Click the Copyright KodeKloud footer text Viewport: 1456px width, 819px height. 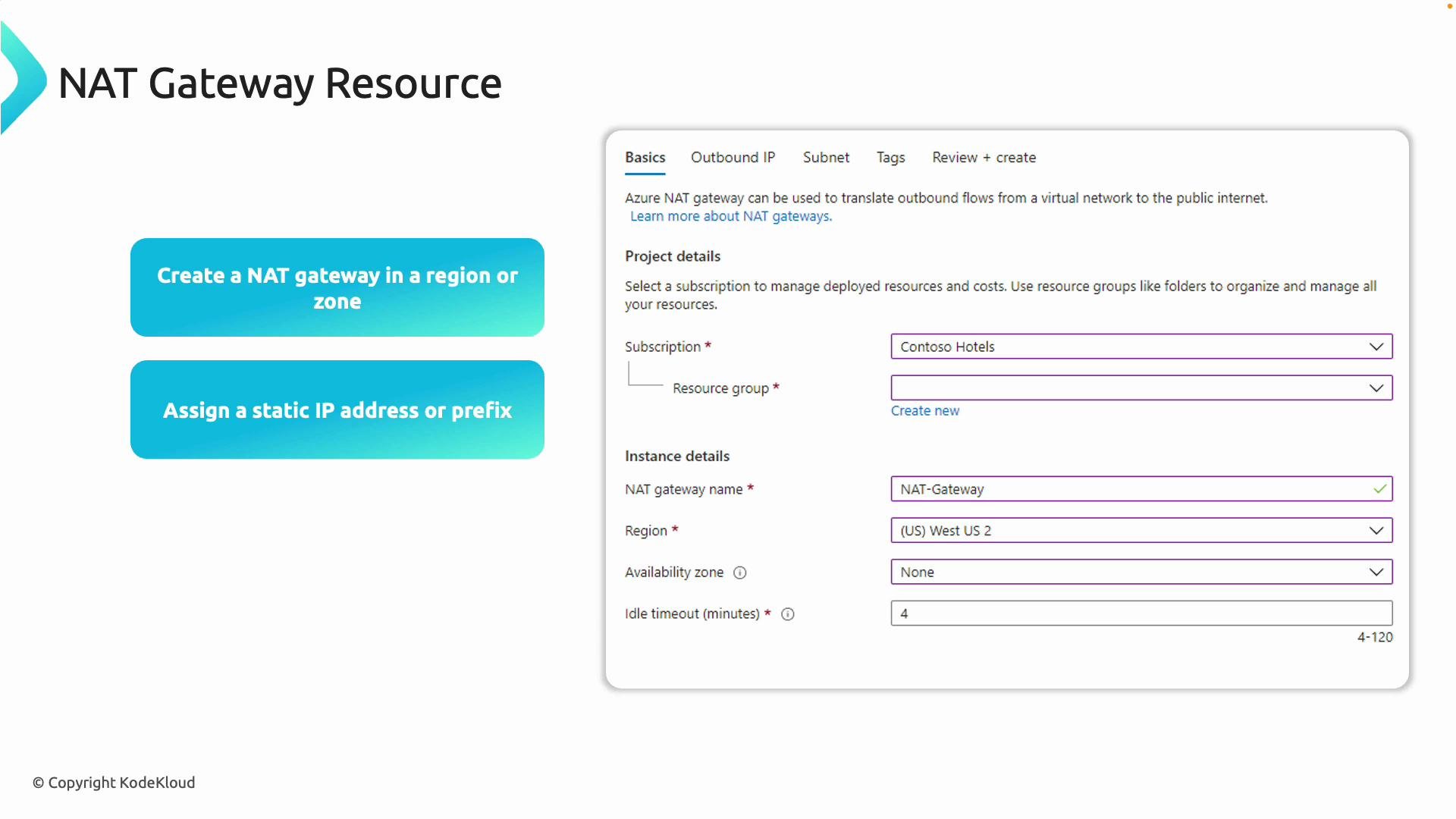coord(114,783)
